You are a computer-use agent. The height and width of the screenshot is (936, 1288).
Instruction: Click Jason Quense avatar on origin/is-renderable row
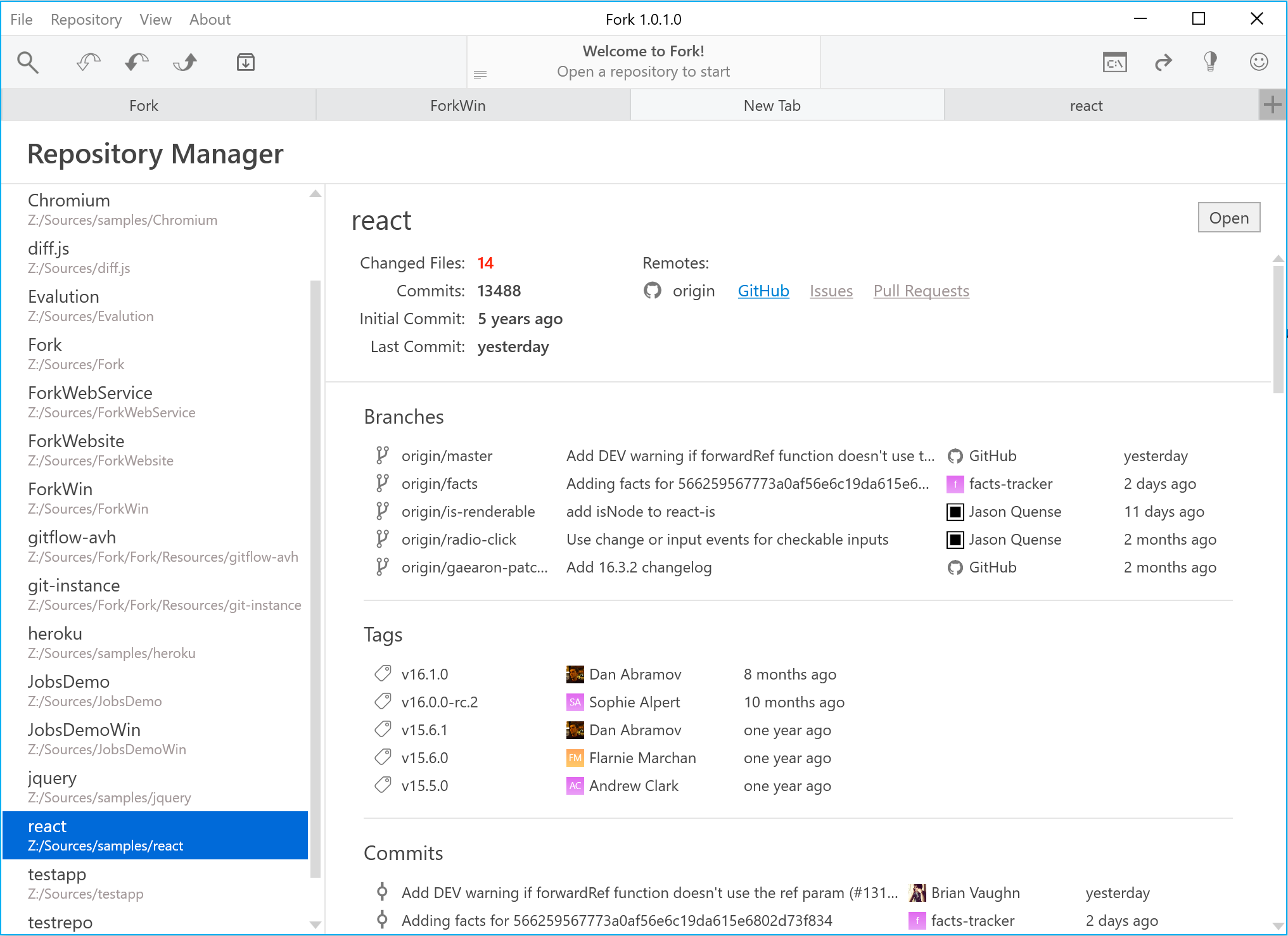coord(955,511)
